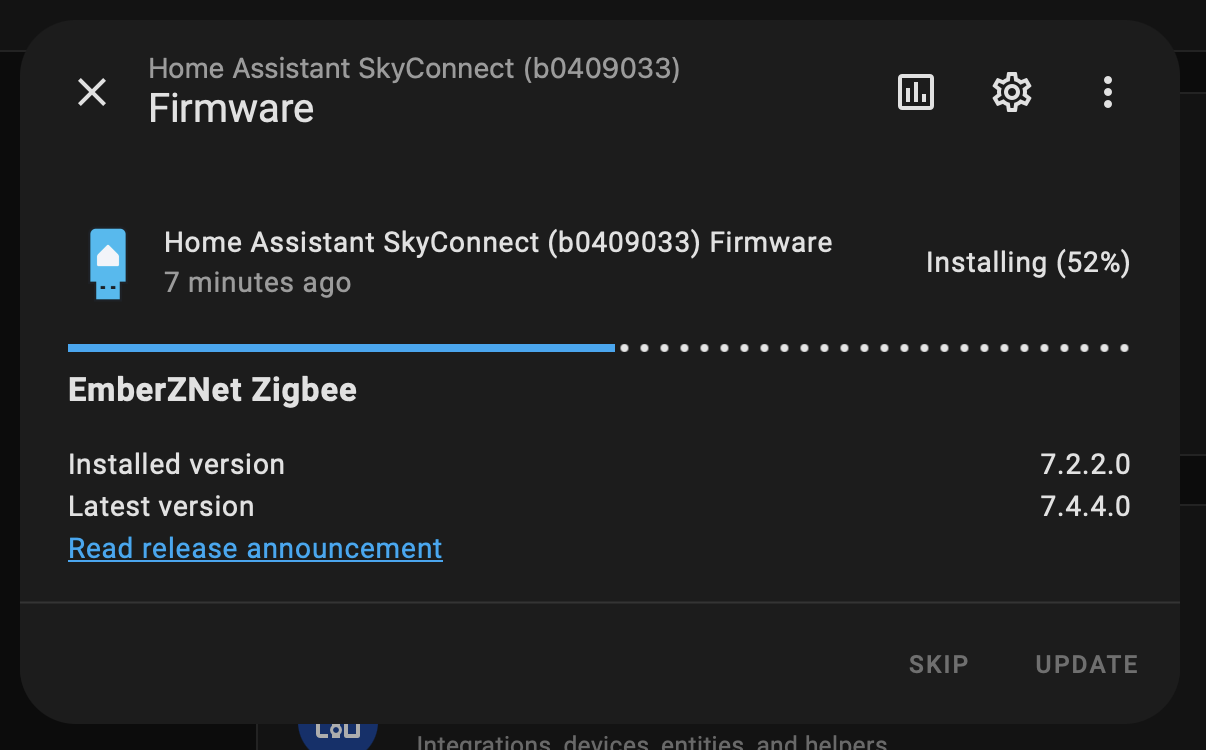Screen dimensions: 1206x750
Task: Click the 7 minutes ago timestamp
Action: (x=258, y=283)
